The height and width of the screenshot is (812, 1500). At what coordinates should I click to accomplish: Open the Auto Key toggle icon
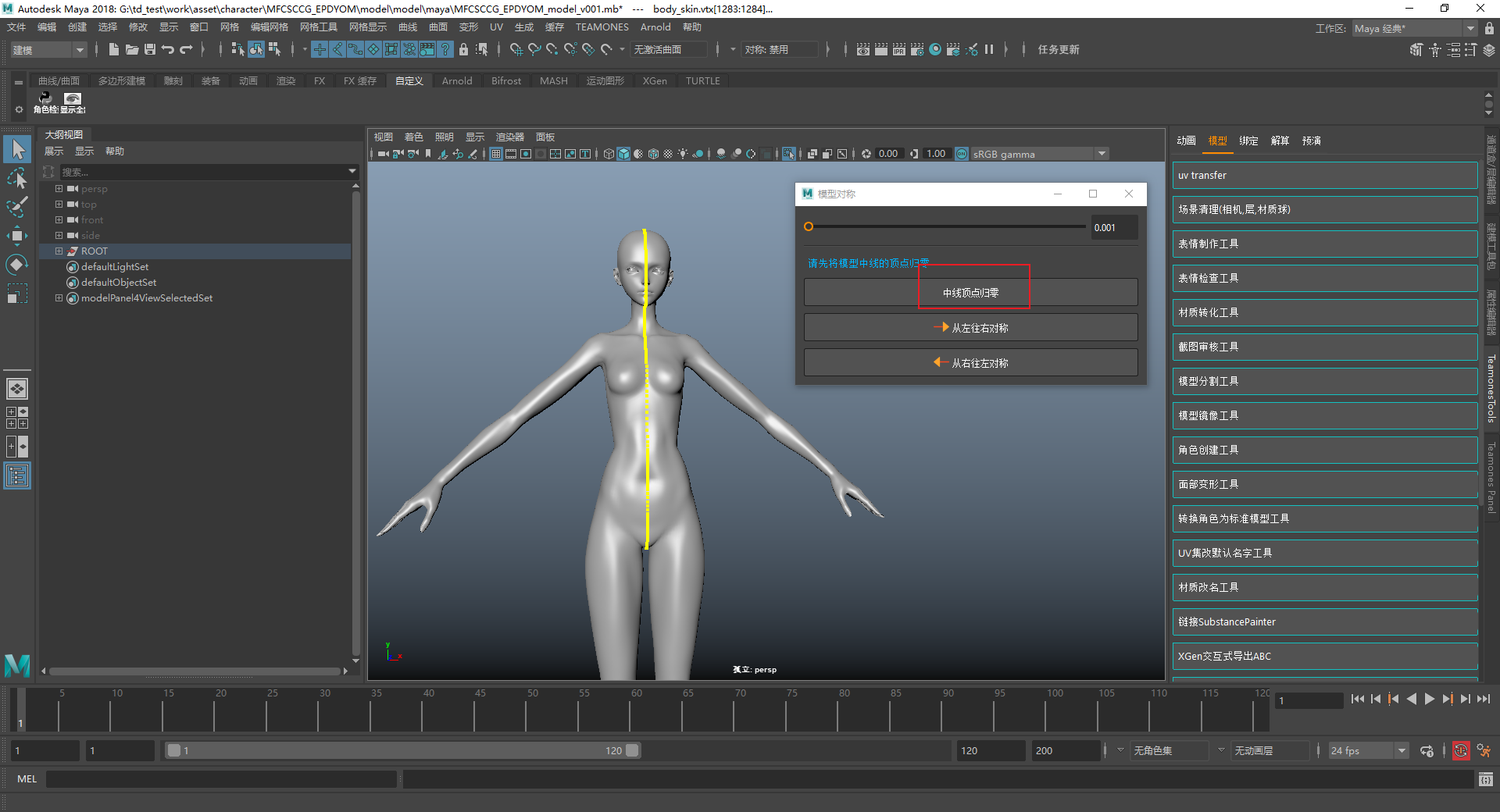click(x=1460, y=751)
